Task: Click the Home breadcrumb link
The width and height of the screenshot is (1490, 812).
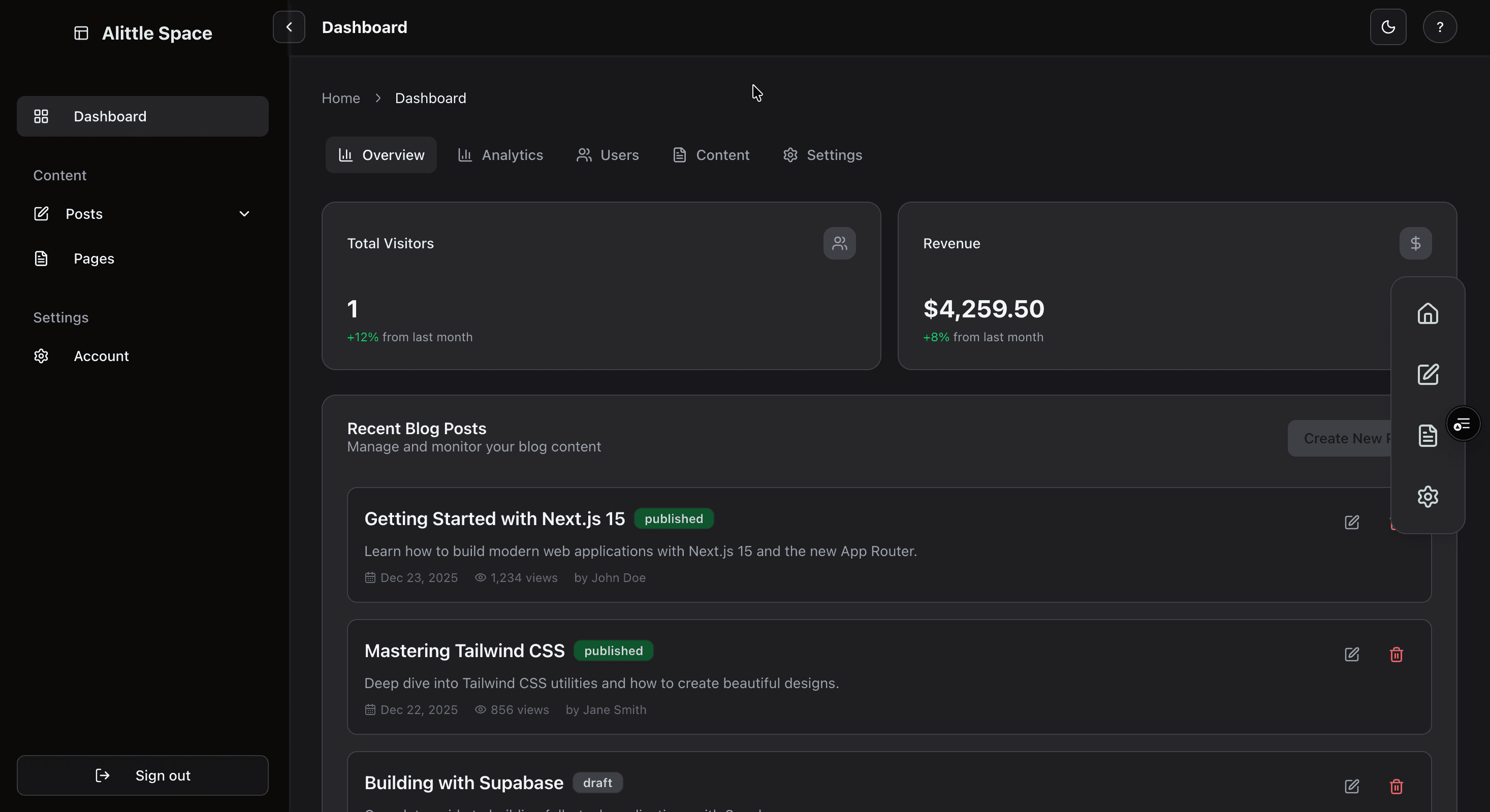Action: coord(341,99)
